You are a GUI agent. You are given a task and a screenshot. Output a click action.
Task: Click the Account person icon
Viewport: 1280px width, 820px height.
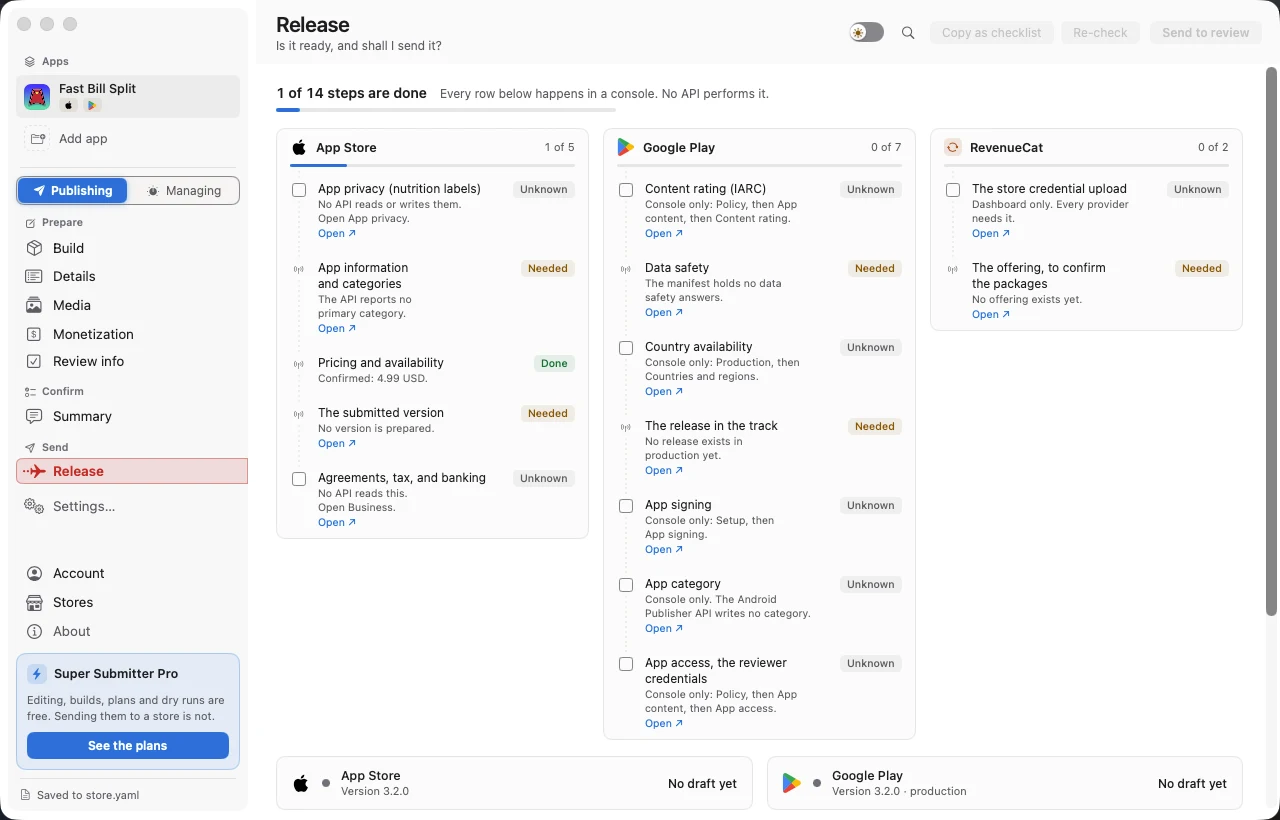34,573
